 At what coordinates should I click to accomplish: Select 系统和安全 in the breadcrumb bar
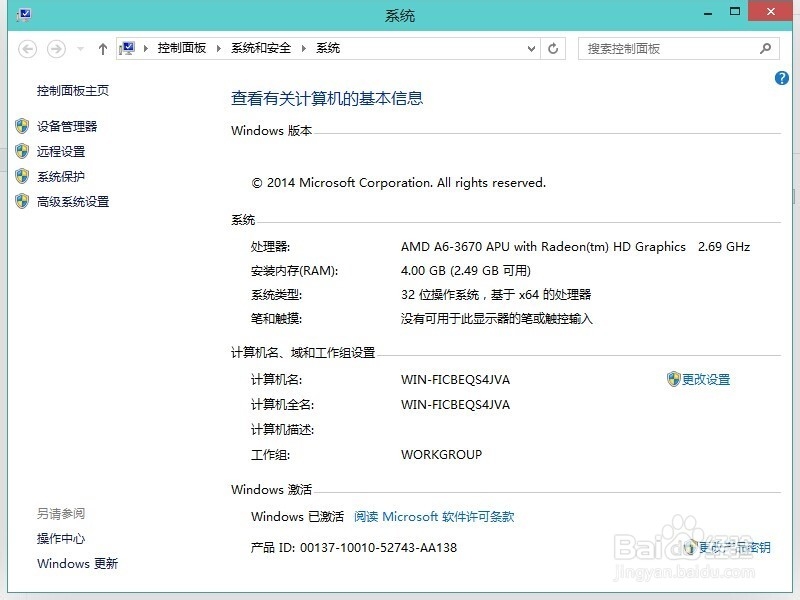click(x=258, y=48)
